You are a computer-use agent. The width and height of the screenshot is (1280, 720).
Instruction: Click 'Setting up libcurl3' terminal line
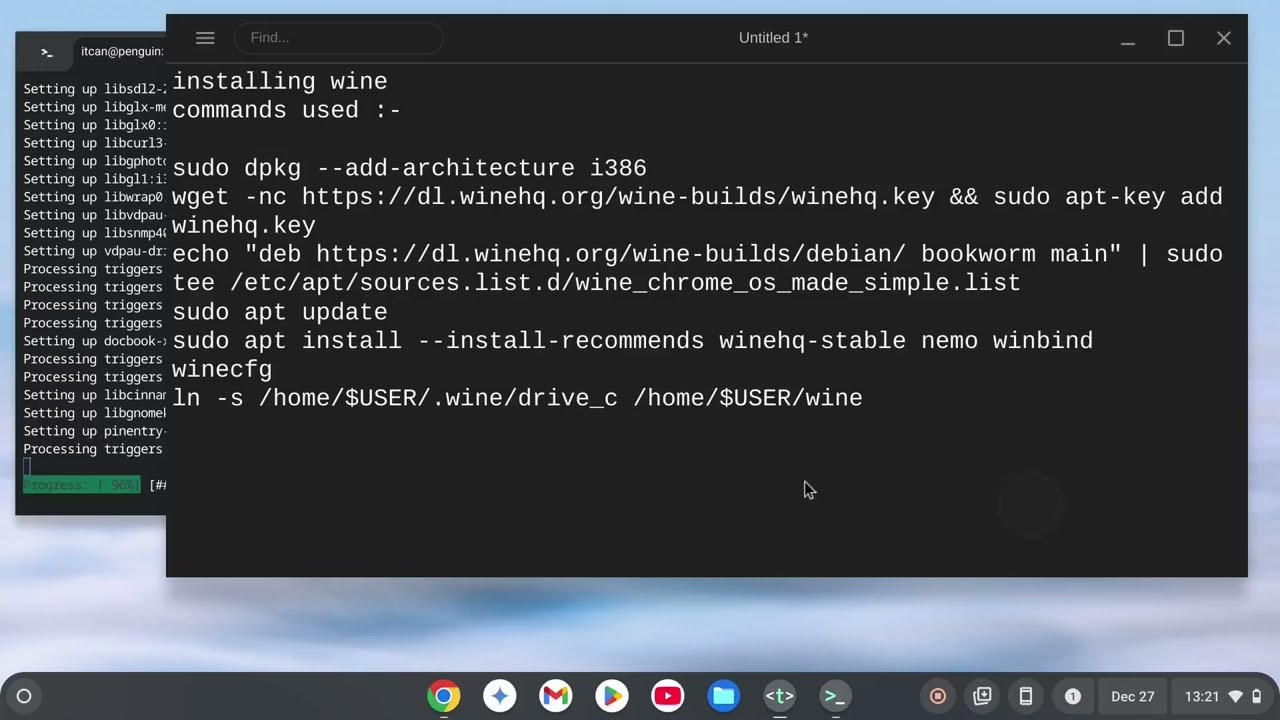(95, 143)
